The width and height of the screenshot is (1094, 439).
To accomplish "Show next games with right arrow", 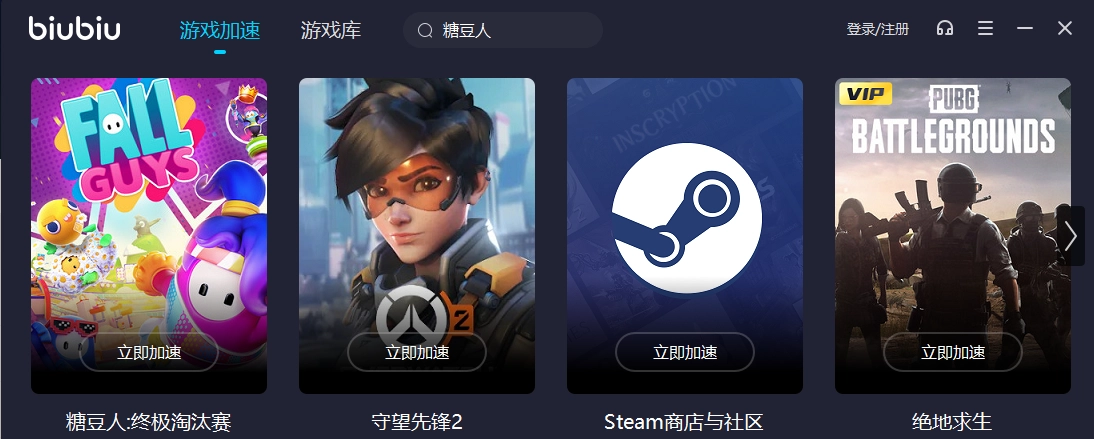I will [1071, 236].
